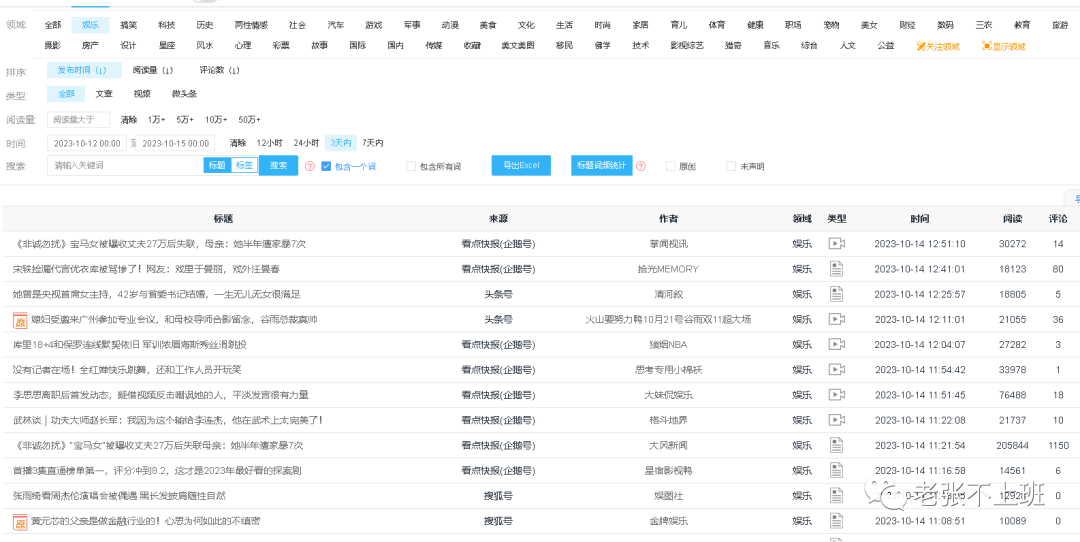Click the help question mark beside 搜索 button
This screenshot has height=542, width=1080.
310,166
